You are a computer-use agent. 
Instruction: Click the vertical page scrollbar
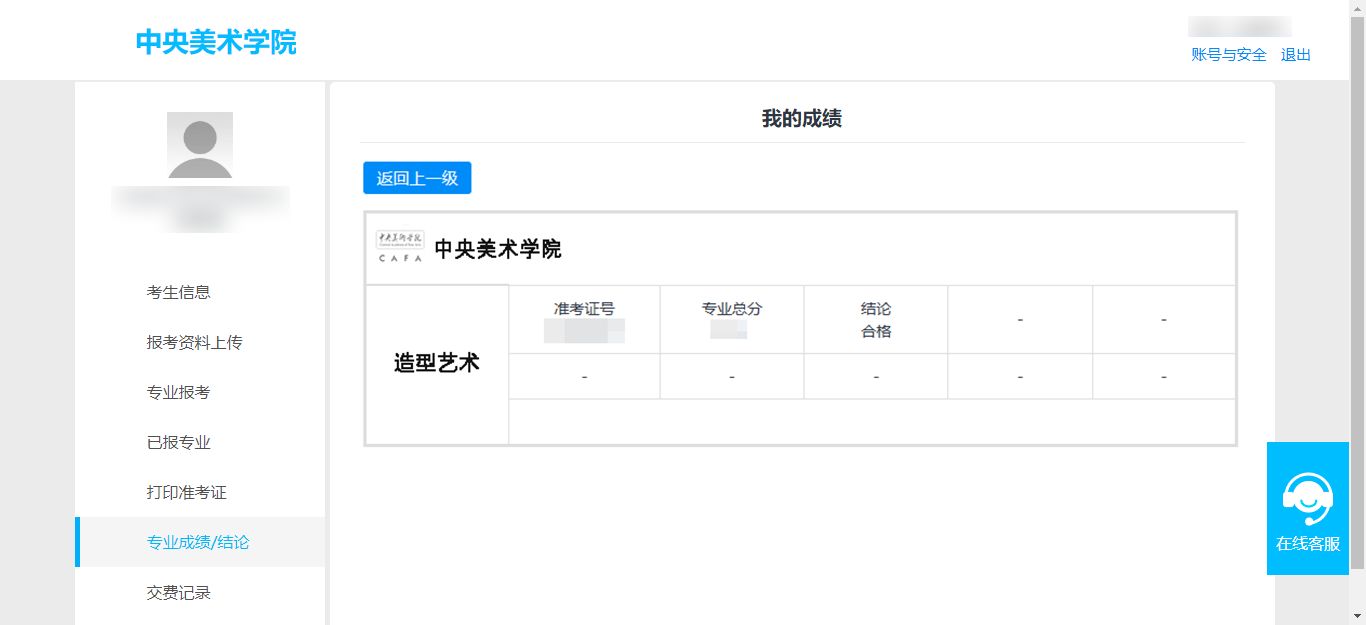tap(1357, 300)
